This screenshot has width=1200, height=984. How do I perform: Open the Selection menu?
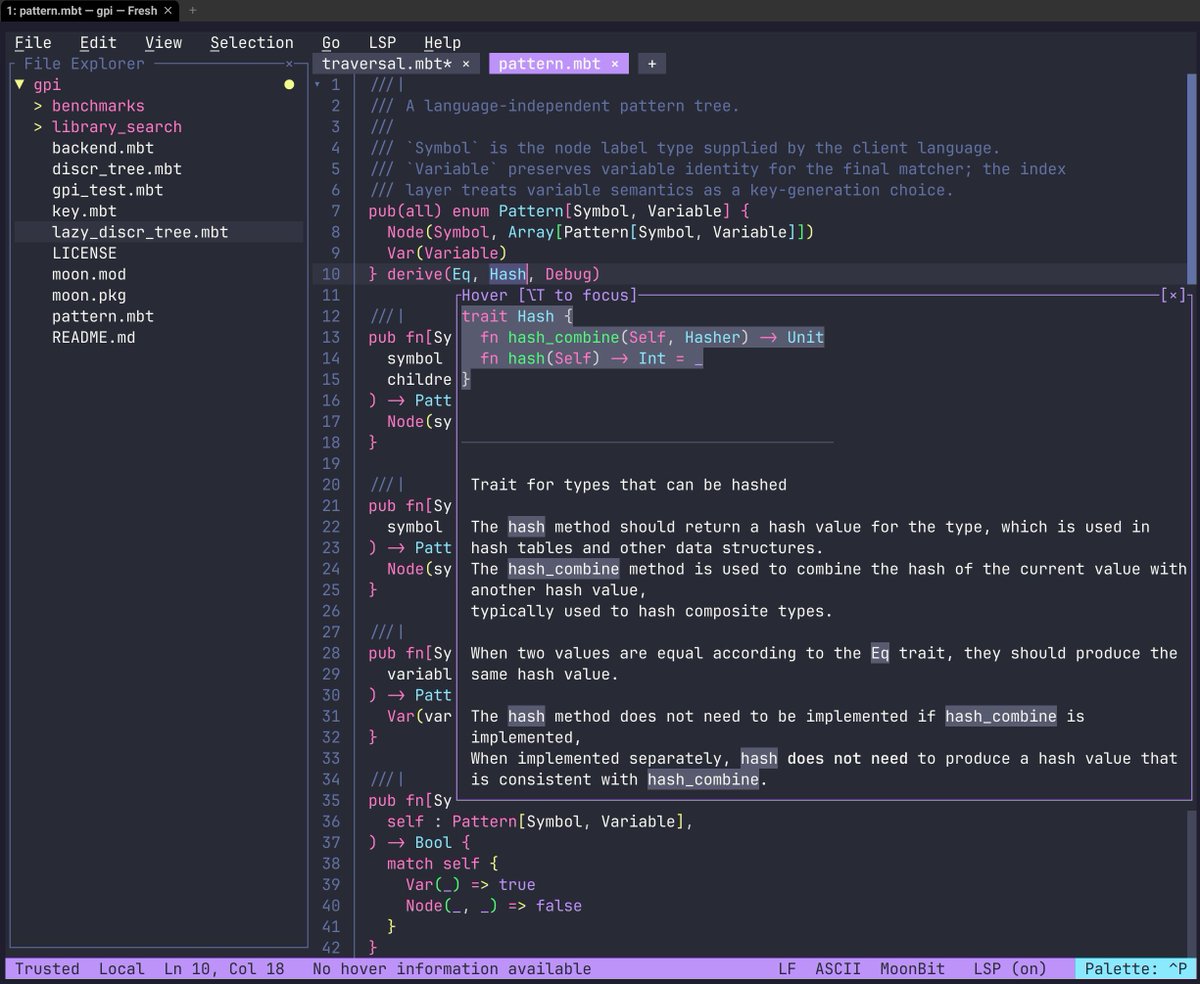(252, 42)
